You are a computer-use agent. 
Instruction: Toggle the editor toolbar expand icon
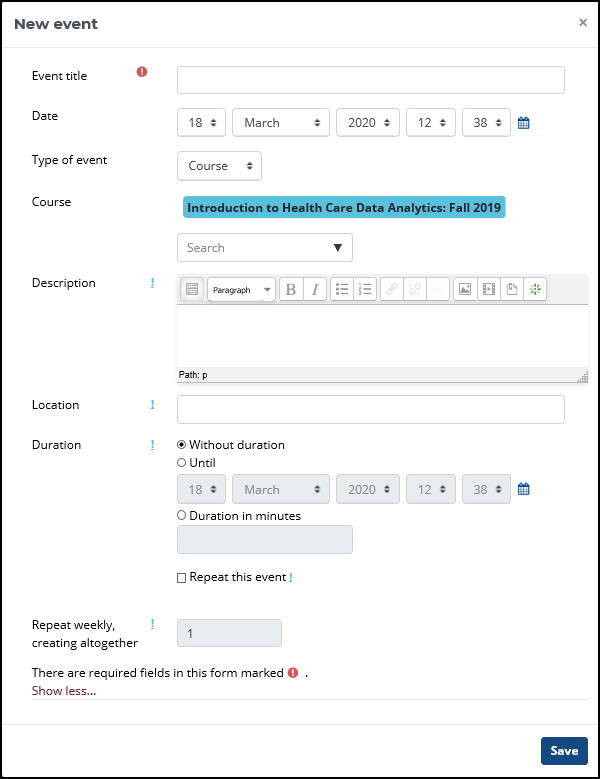(x=192, y=290)
